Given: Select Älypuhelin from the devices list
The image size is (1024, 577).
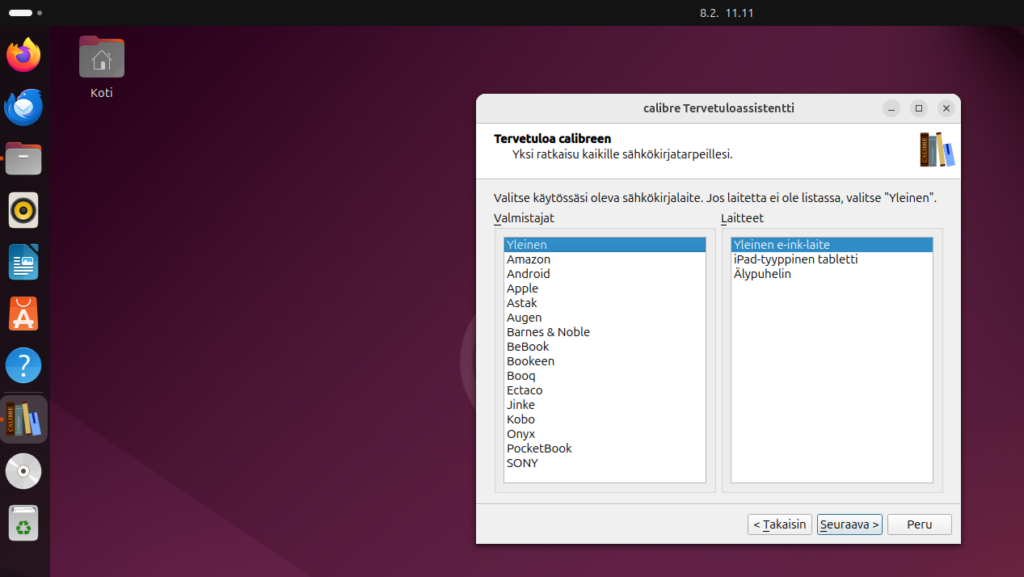Looking at the screenshot, I should [x=762, y=274].
